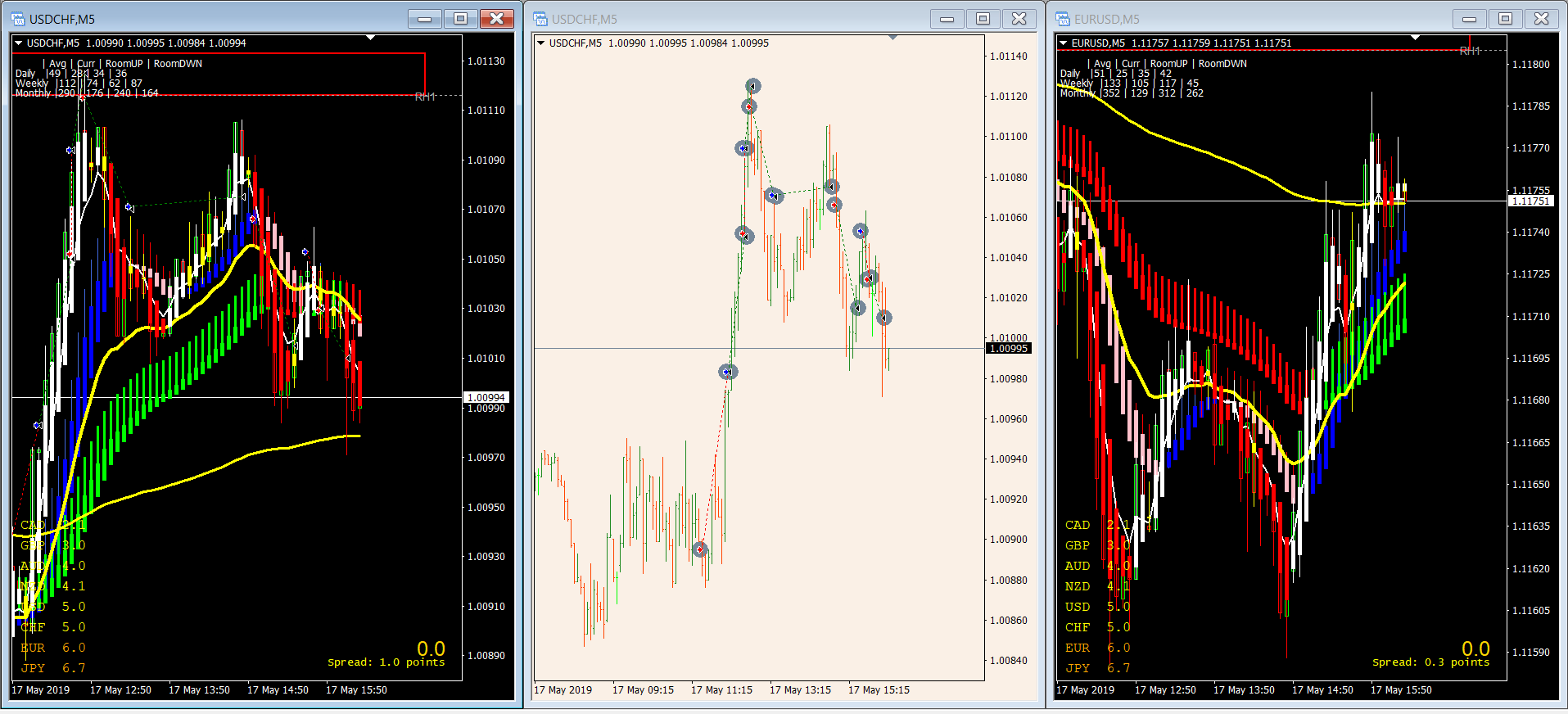The height and width of the screenshot is (714, 1568).
Task: Click the JPY 6.7 strength row in the EURUSD chart
Action: tap(1097, 668)
